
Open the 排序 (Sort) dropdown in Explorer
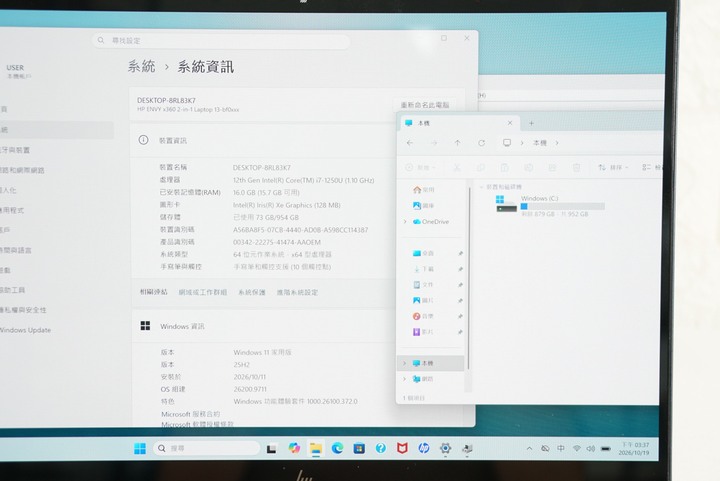point(613,168)
